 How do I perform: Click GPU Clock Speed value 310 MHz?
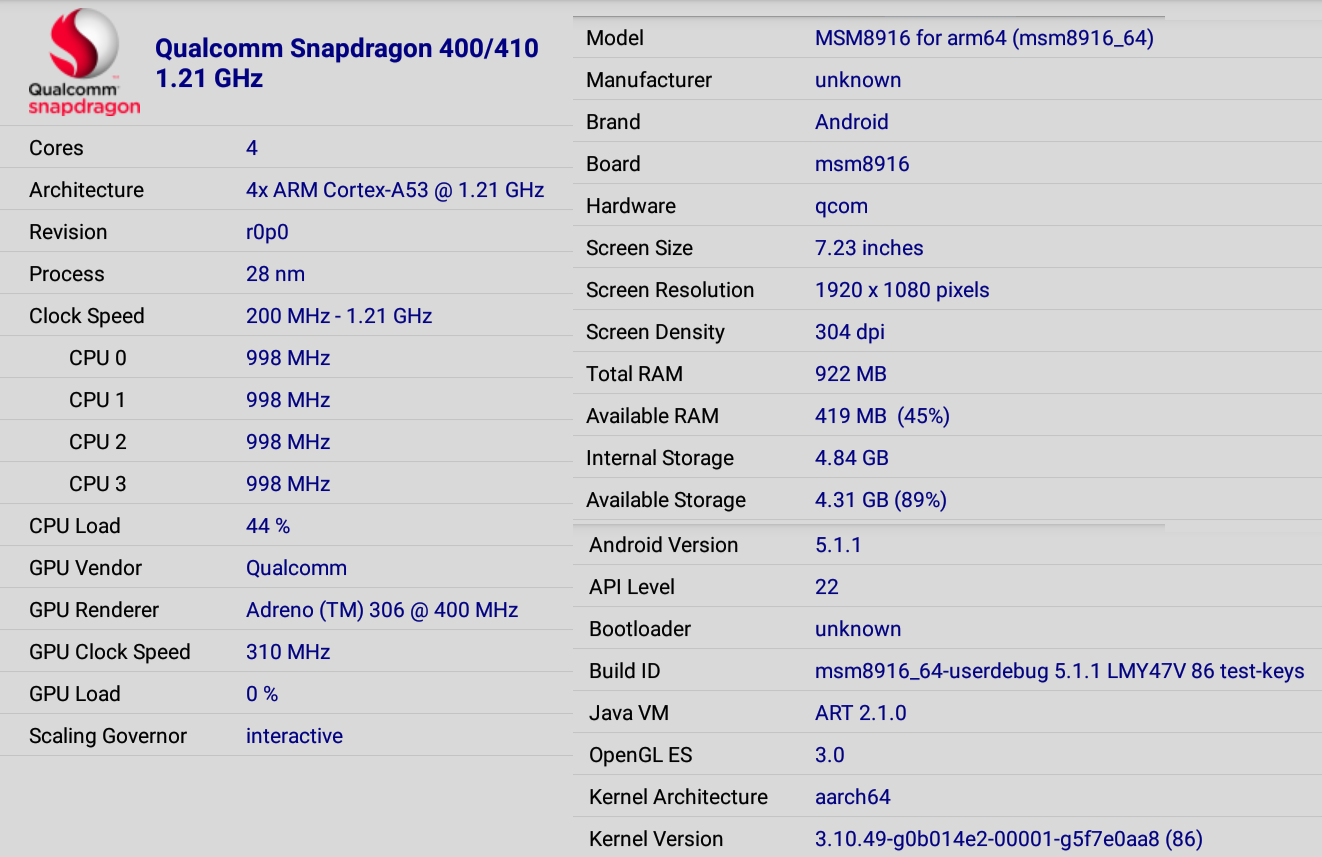[x=288, y=652]
